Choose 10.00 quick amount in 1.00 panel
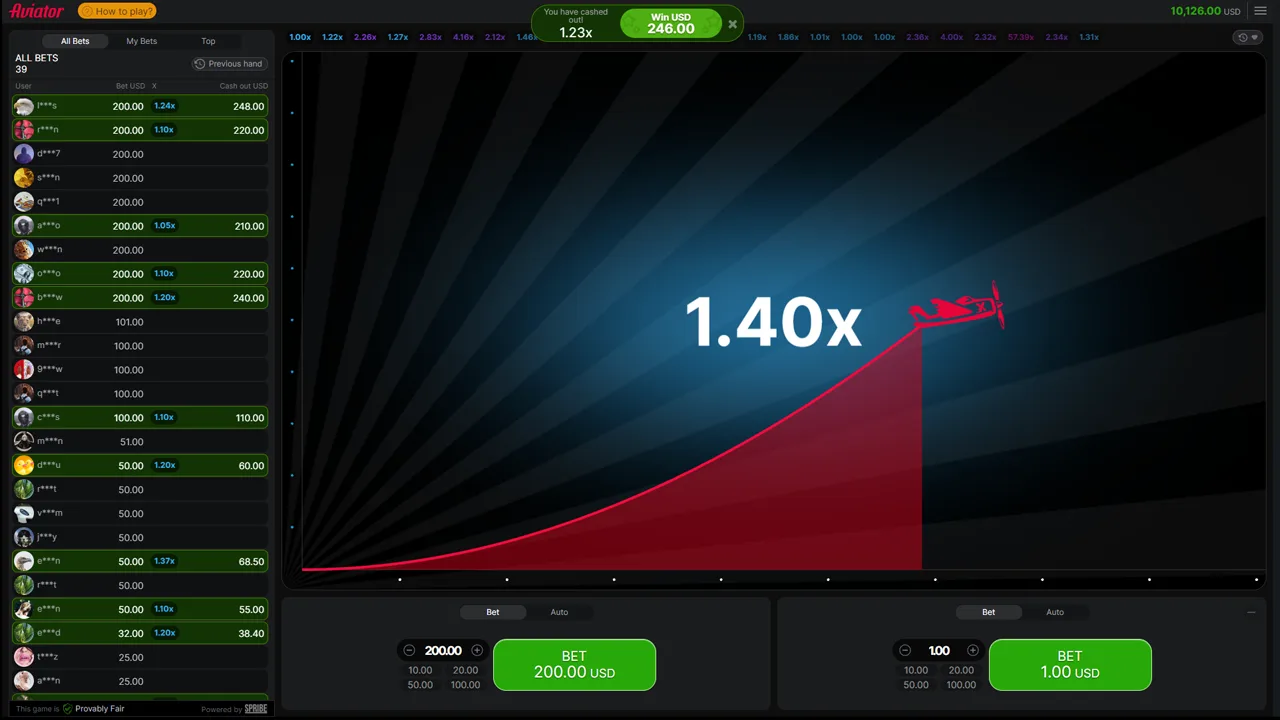Viewport: 1280px width, 720px height. tap(916, 670)
